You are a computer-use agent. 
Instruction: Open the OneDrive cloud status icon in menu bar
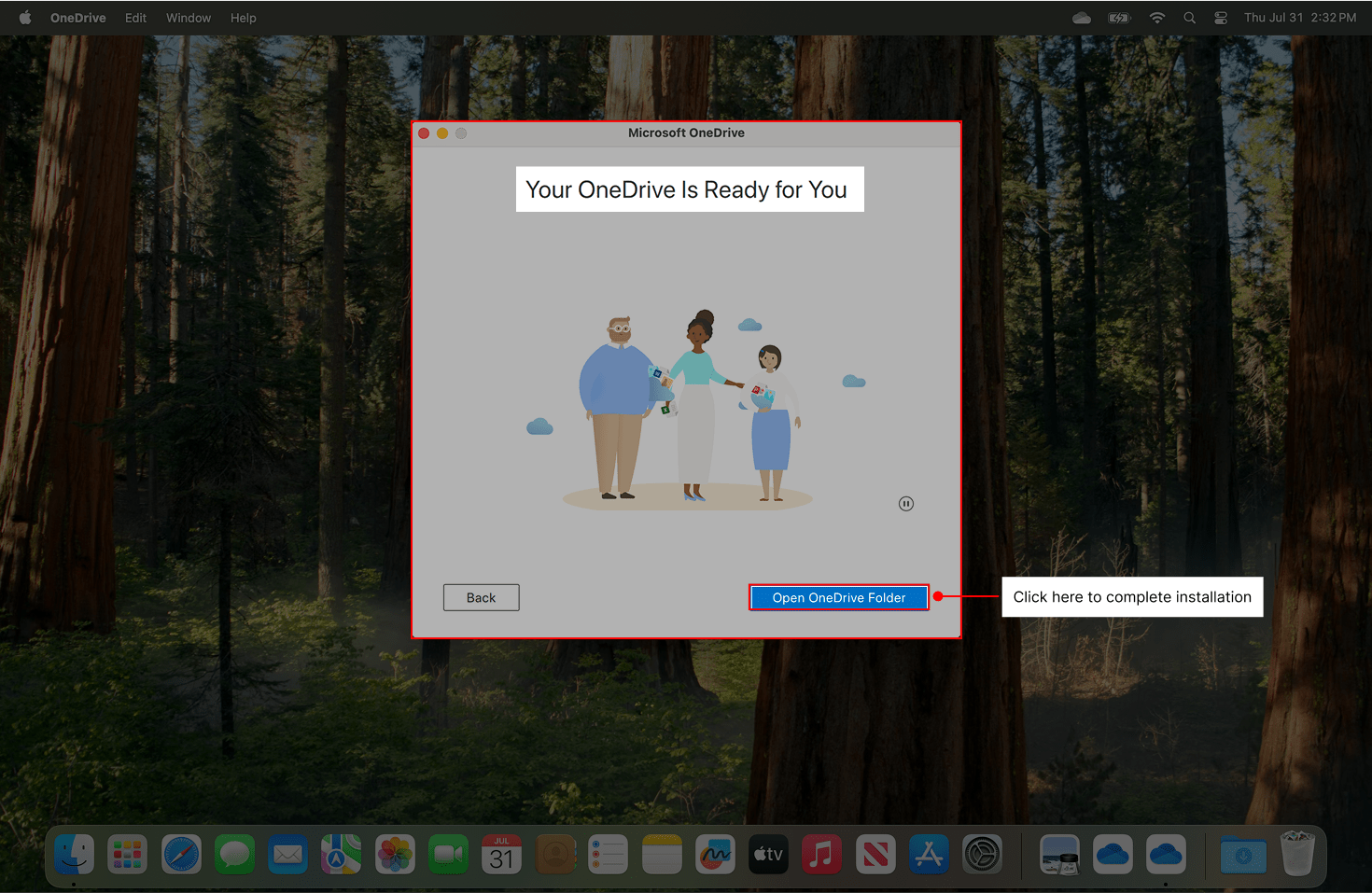[1082, 18]
